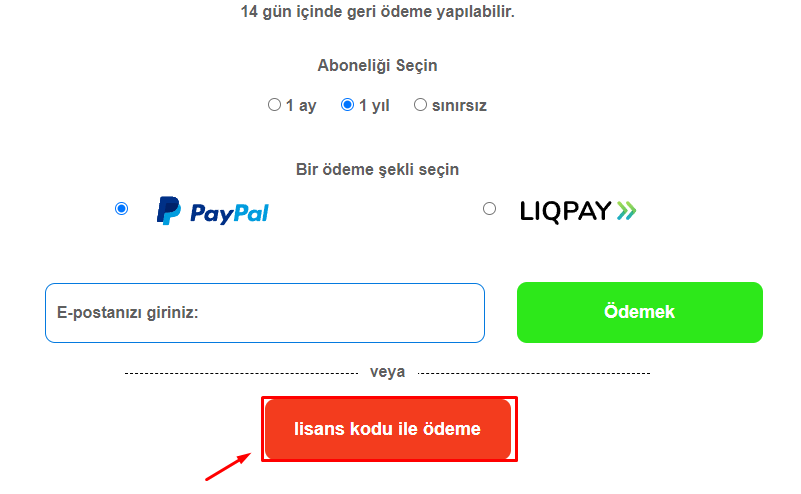This screenshot has width=801, height=494.
Task: Open lisans kodu ile ödeme option
Action: 388,429
